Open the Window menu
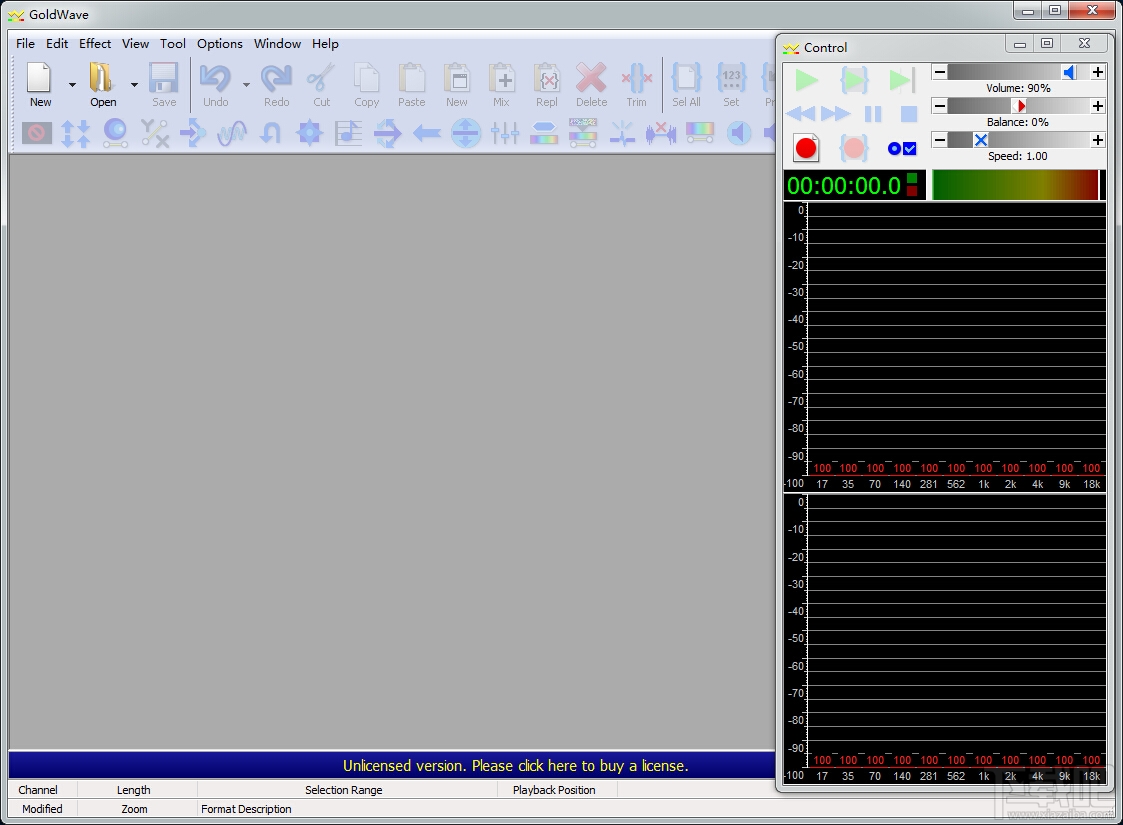The width and height of the screenshot is (1123, 825). click(277, 44)
